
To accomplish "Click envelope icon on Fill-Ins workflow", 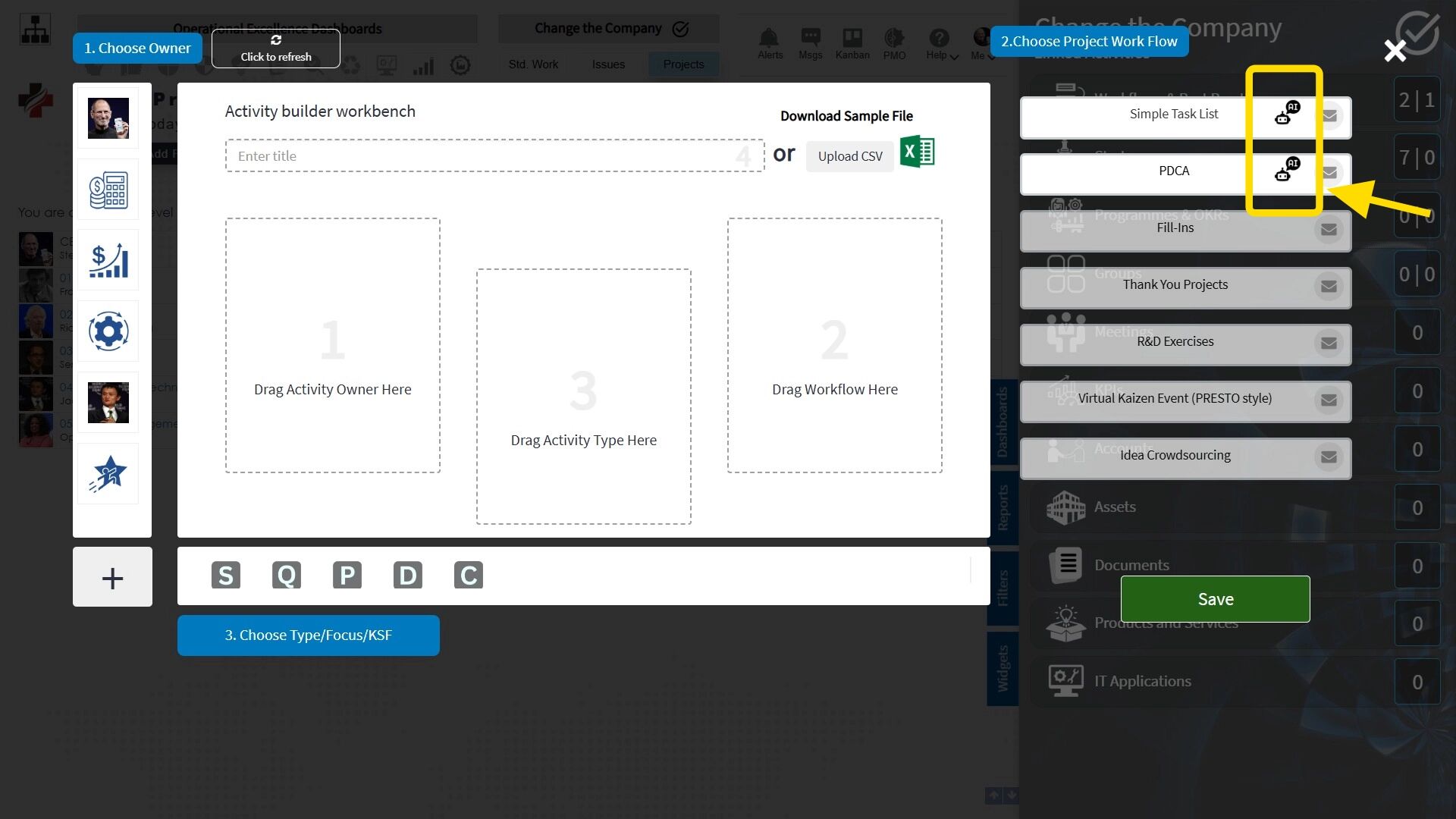I will pos(1329,229).
